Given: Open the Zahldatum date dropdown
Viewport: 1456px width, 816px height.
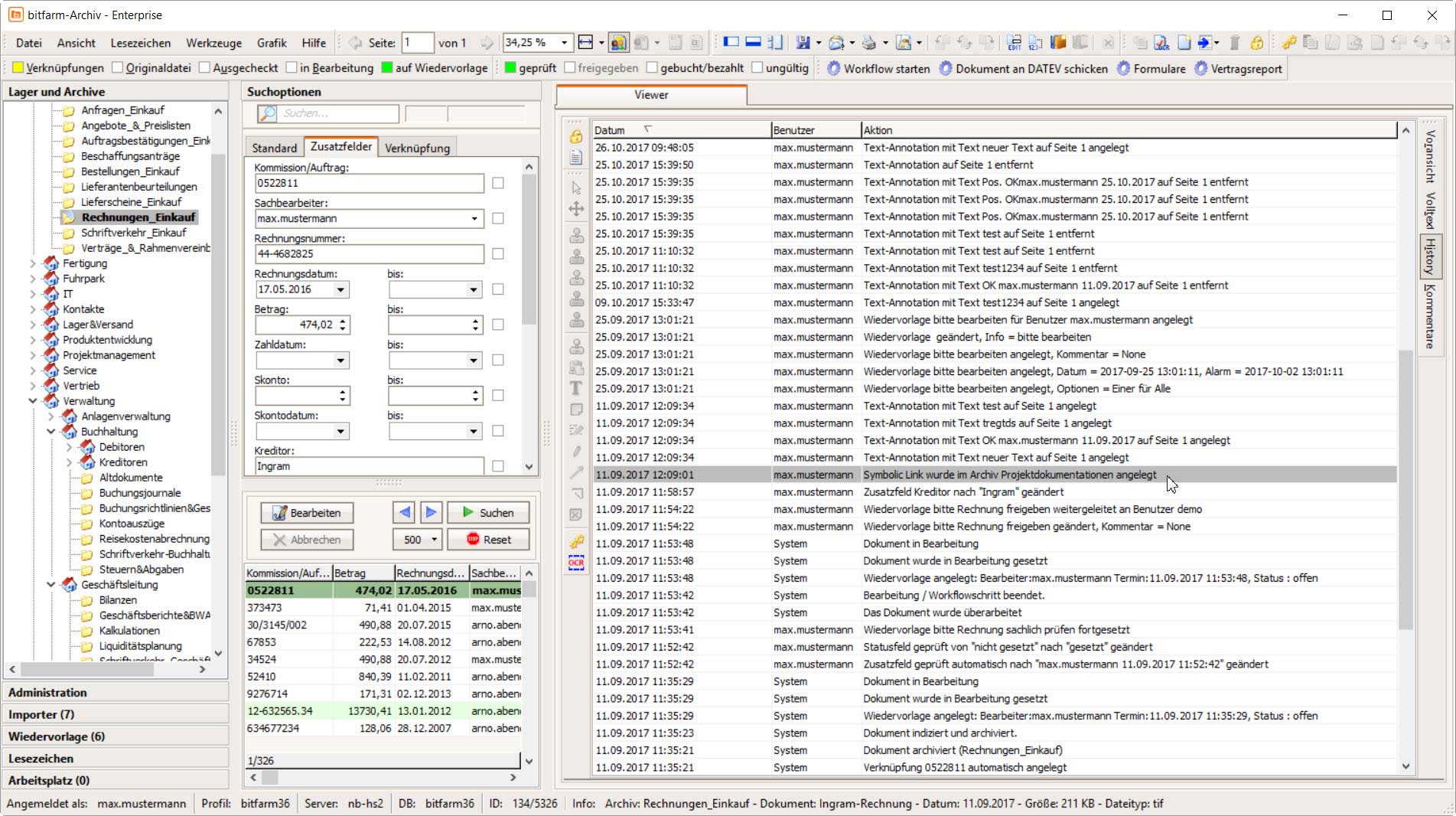Looking at the screenshot, I should click(340, 360).
